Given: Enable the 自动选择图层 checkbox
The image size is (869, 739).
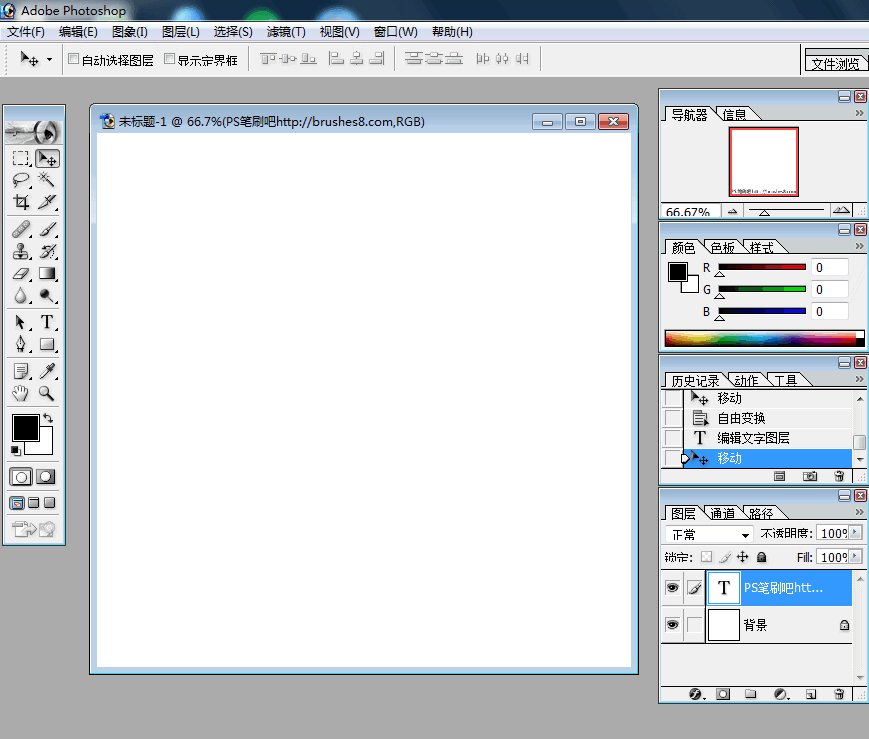Looking at the screenshot, I should click(73, 60).
